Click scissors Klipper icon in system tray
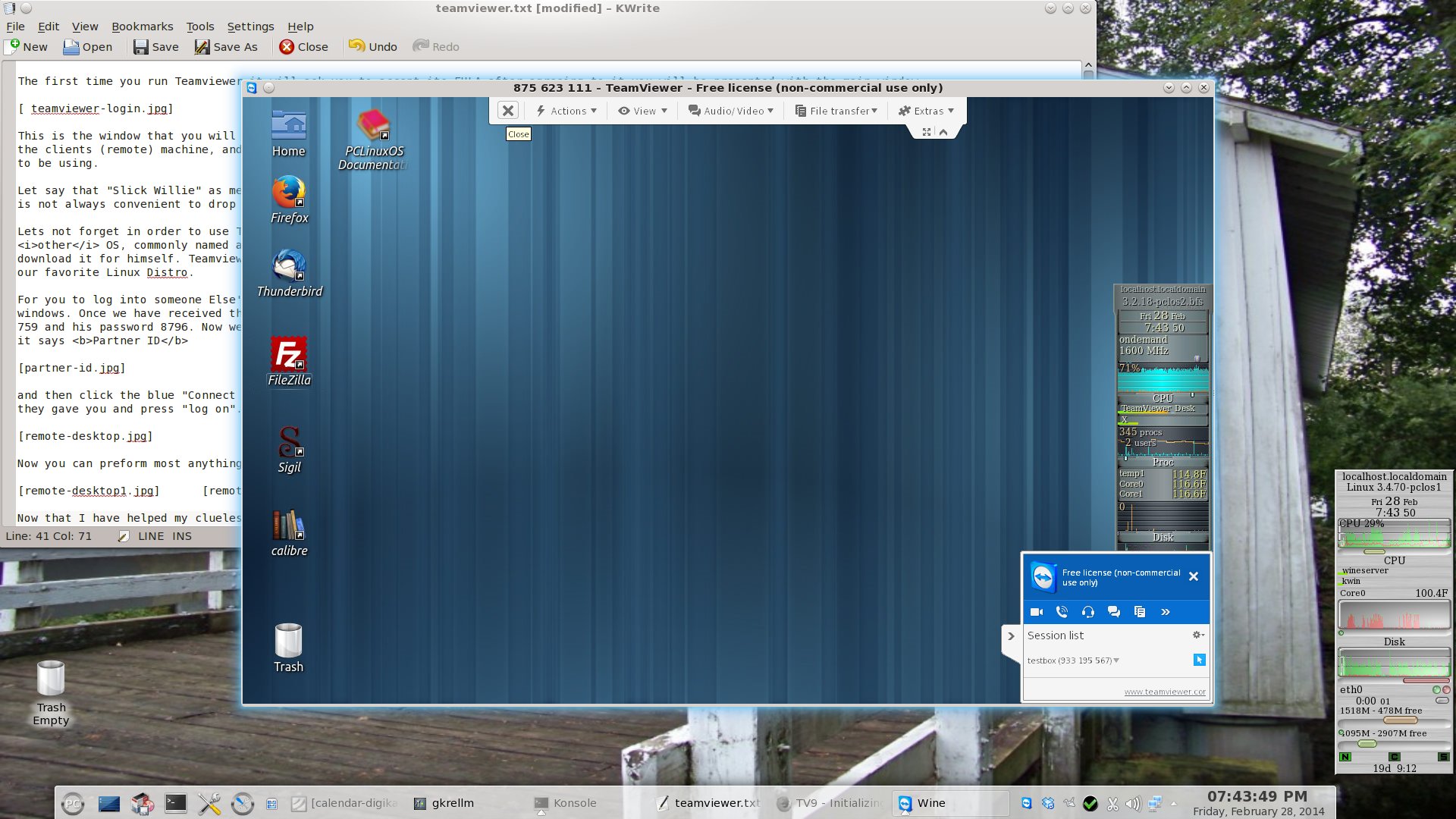The image size is (1456, 819). click(1112, 803)
